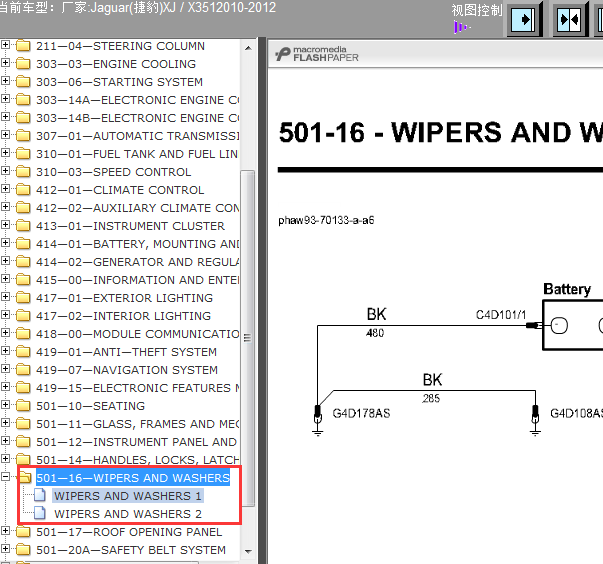
Task: Click the G4D178AS ground label
Action: point(361,413)
